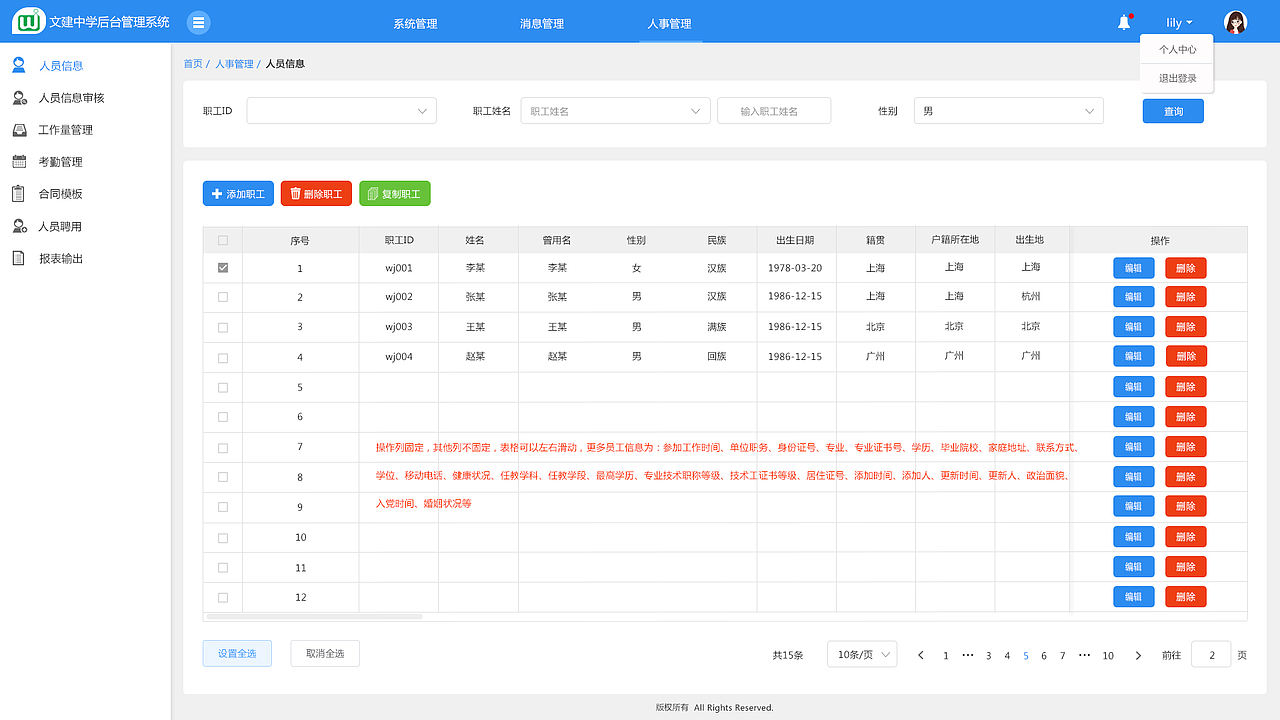Click 删除 for employee wj004
The image size is (1280, 720).
click(1186, 356)
